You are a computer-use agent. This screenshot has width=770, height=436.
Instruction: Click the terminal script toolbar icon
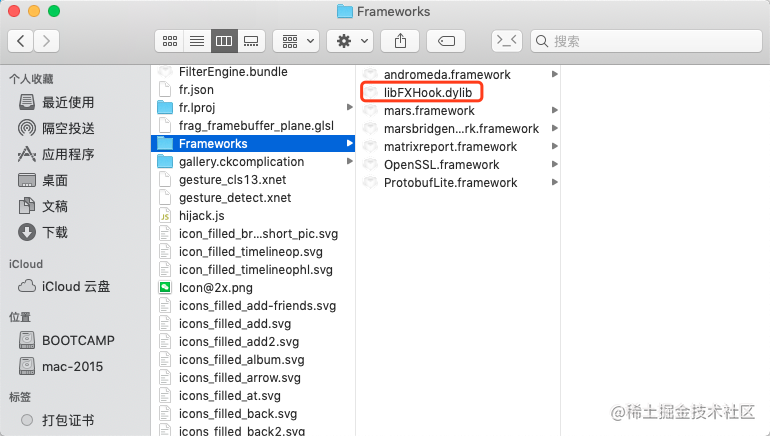pyautogui.click(x=507, y=41)
